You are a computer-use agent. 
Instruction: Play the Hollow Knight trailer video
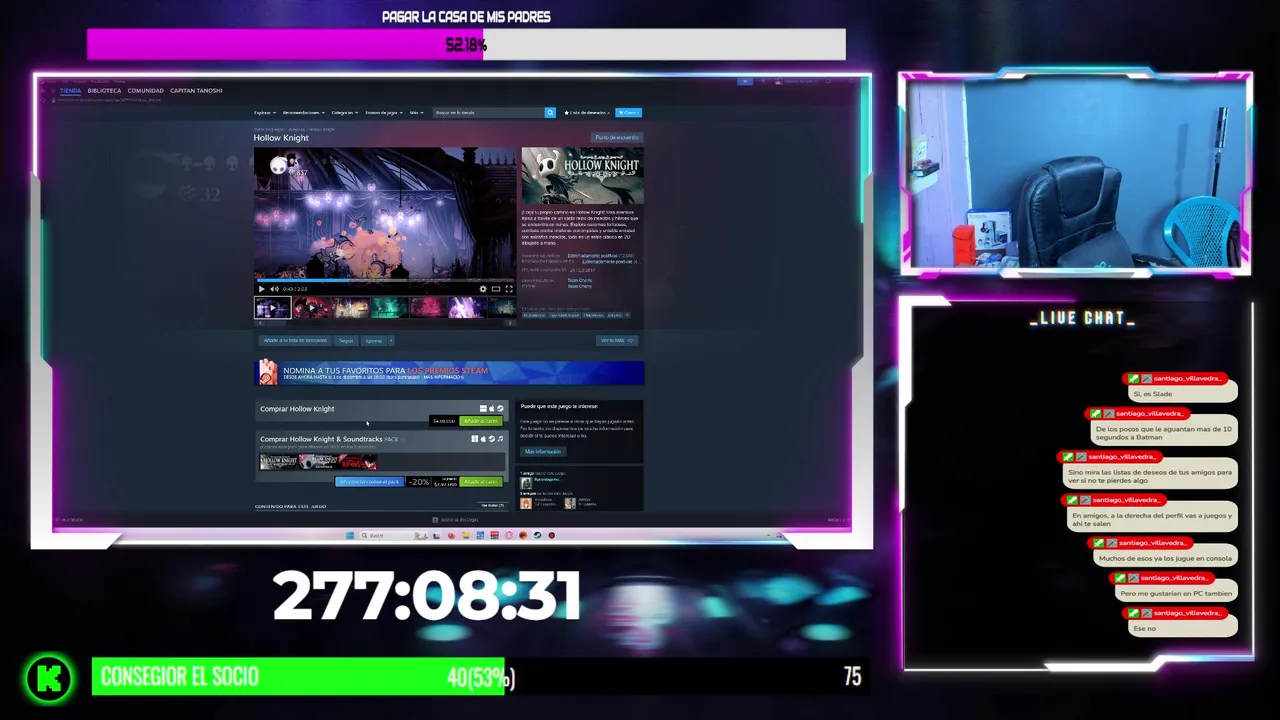pyautogui.click(x=262, y=289)
